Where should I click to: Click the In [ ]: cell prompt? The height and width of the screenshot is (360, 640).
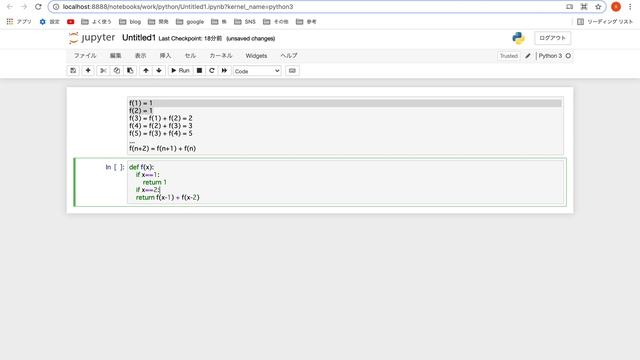[115, 167]
